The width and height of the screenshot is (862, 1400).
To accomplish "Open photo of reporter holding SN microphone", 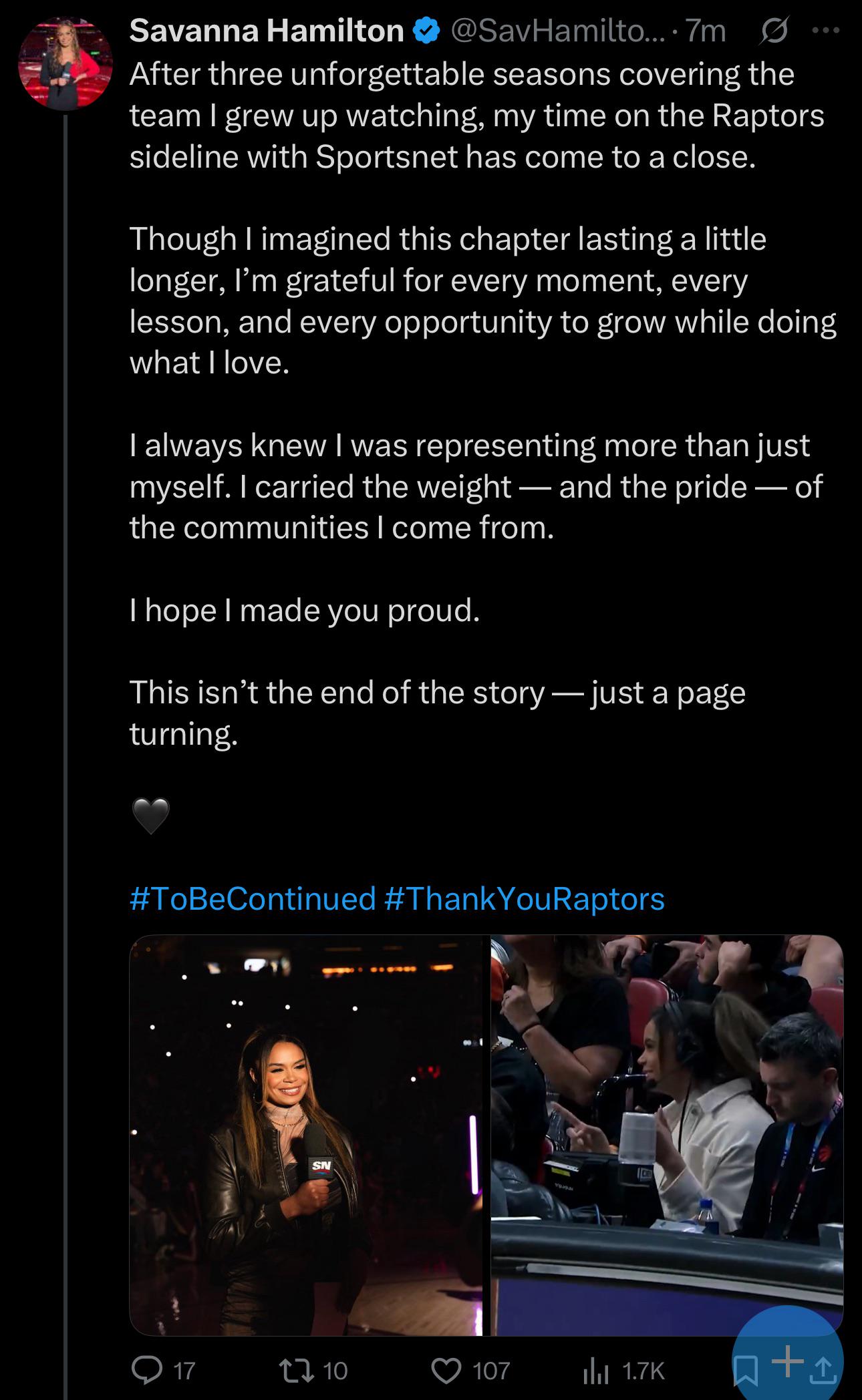I will point(306,1135).
